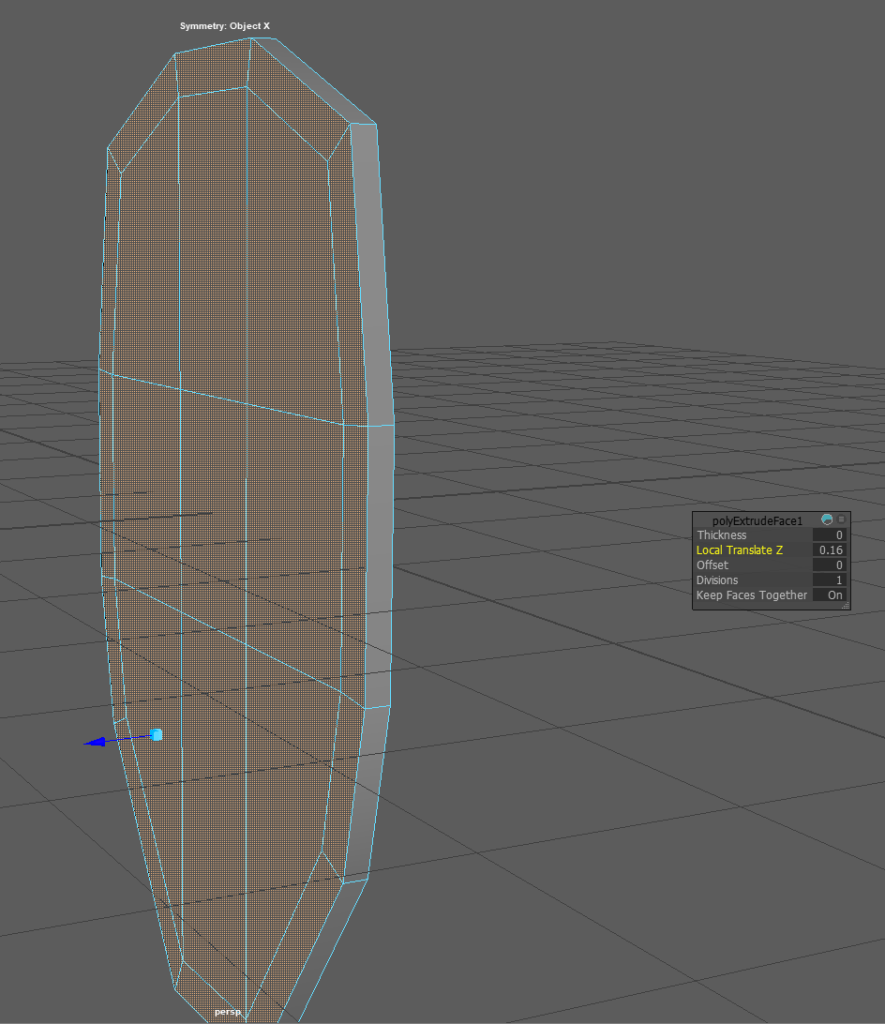Select the yellow Local Translate Z label
Screen dimensions: 885x1024
coord(739,551)
